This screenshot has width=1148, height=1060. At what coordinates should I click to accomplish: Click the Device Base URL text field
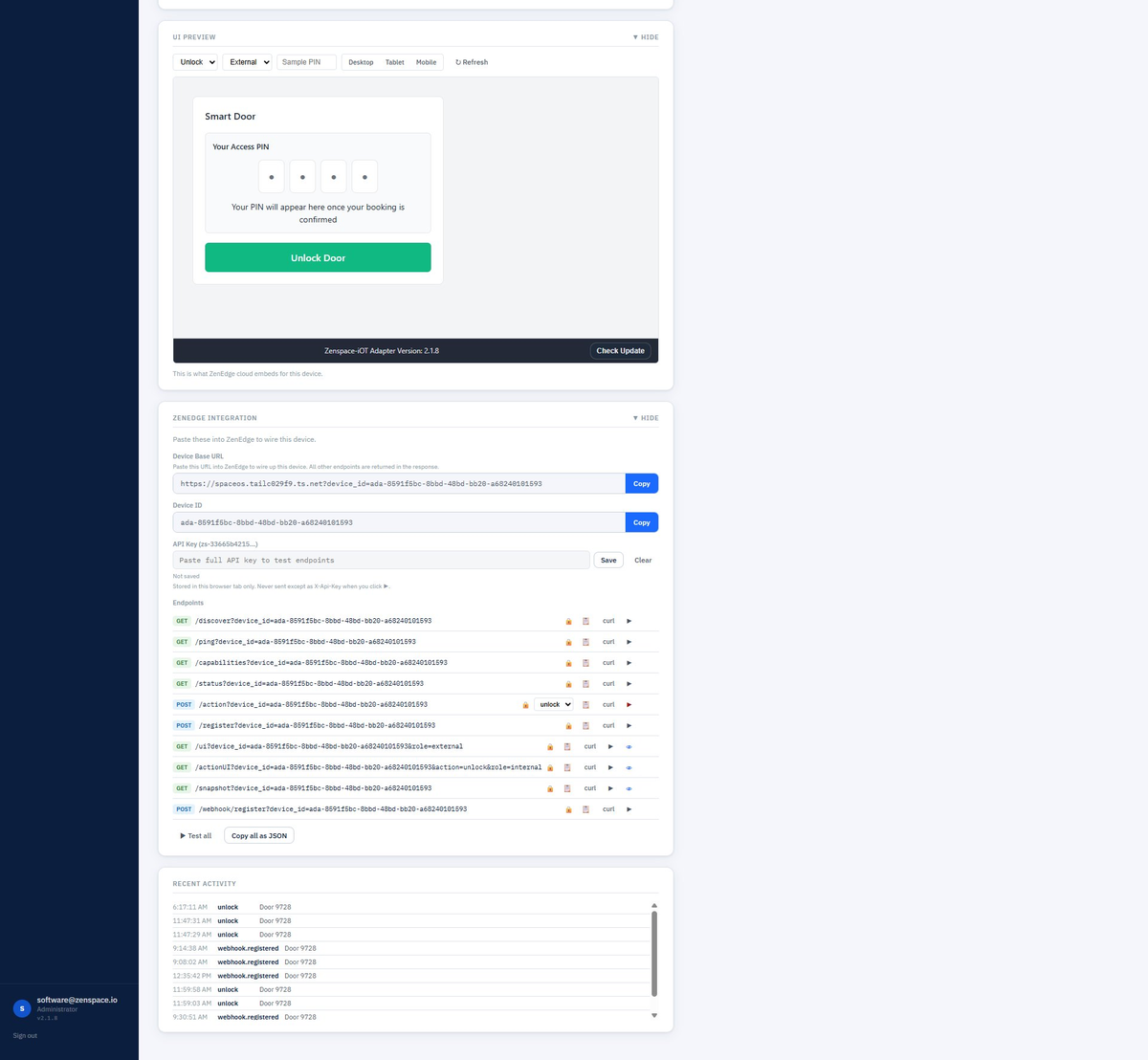coord(399,484)
